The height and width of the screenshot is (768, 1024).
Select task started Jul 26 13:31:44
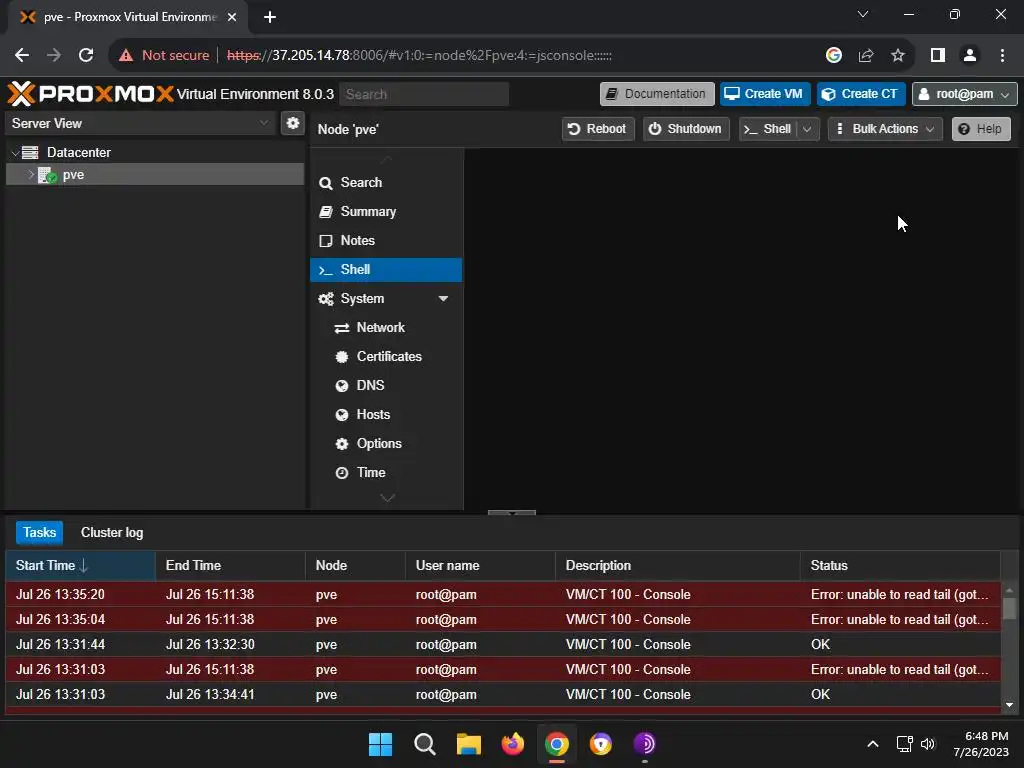click(x=503, y=645)
